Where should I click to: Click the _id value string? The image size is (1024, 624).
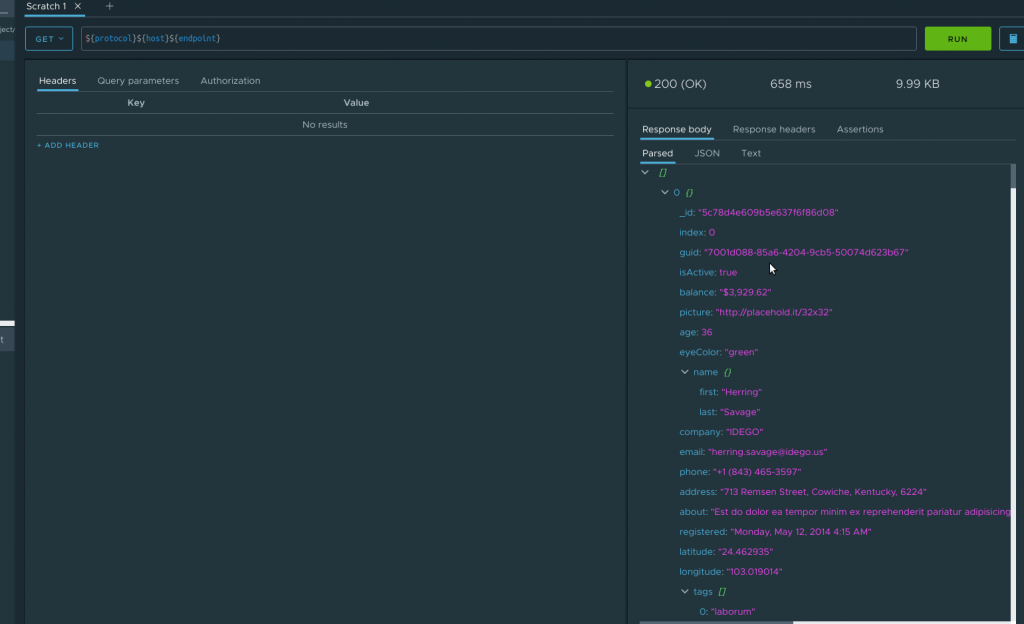768,212
